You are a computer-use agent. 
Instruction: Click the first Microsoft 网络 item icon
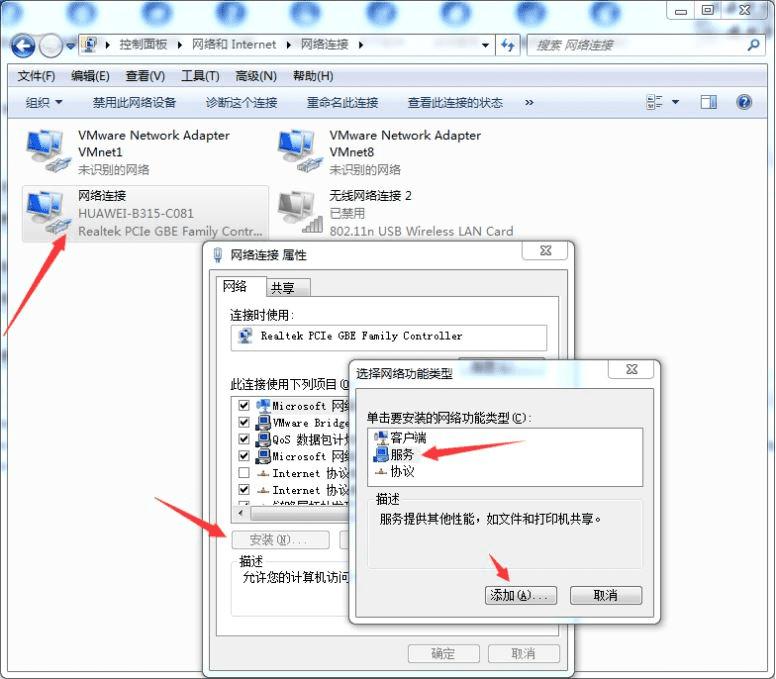pyautogui.click(x=263, y=406)
